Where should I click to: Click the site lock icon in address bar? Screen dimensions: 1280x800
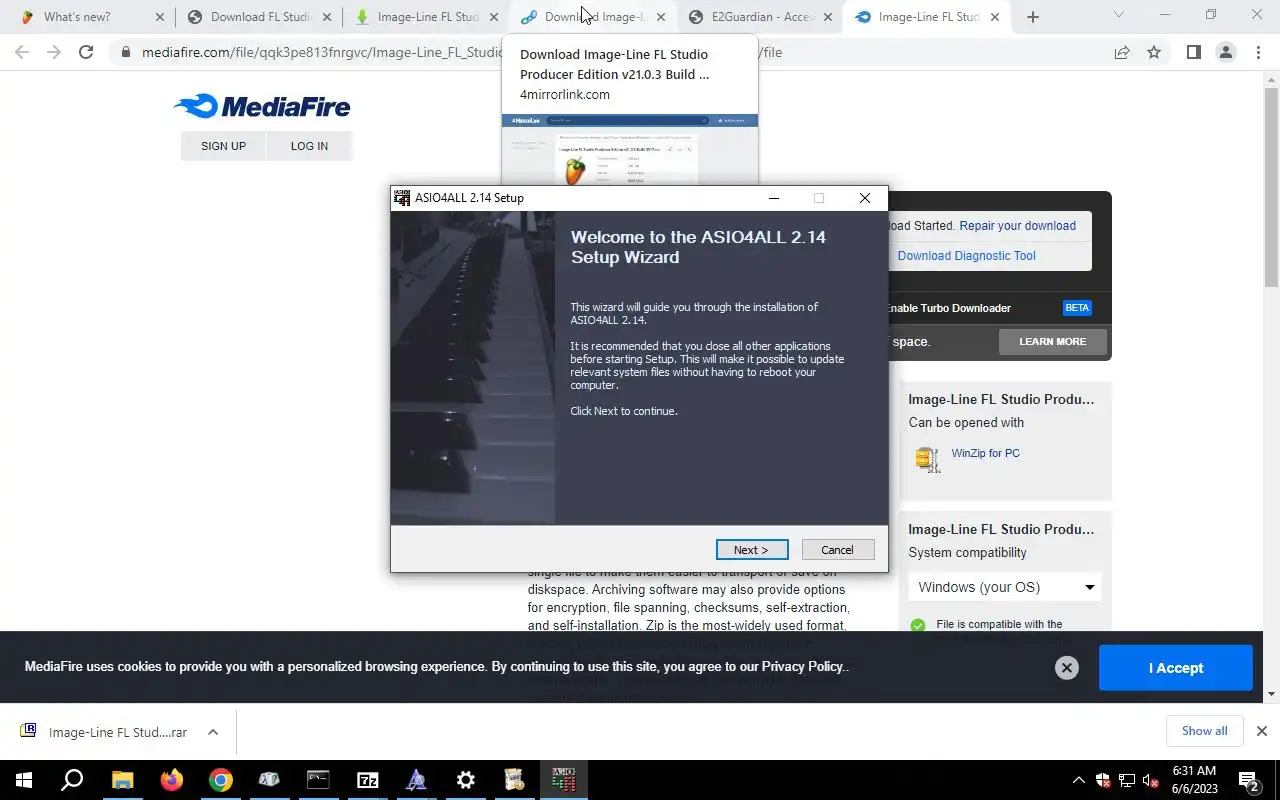point(125,52)
